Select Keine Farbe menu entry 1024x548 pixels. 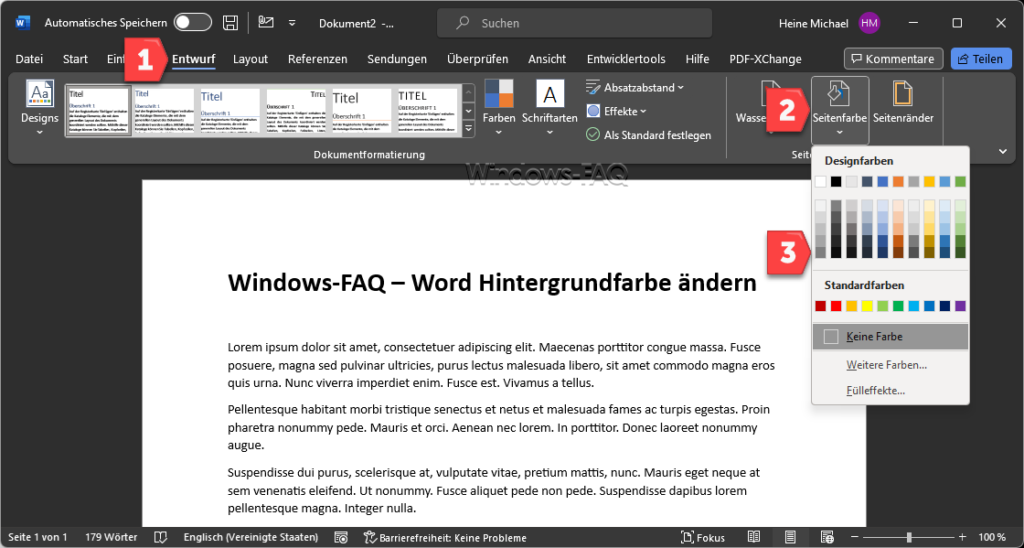pyautogui.click(x=891, y=337)
